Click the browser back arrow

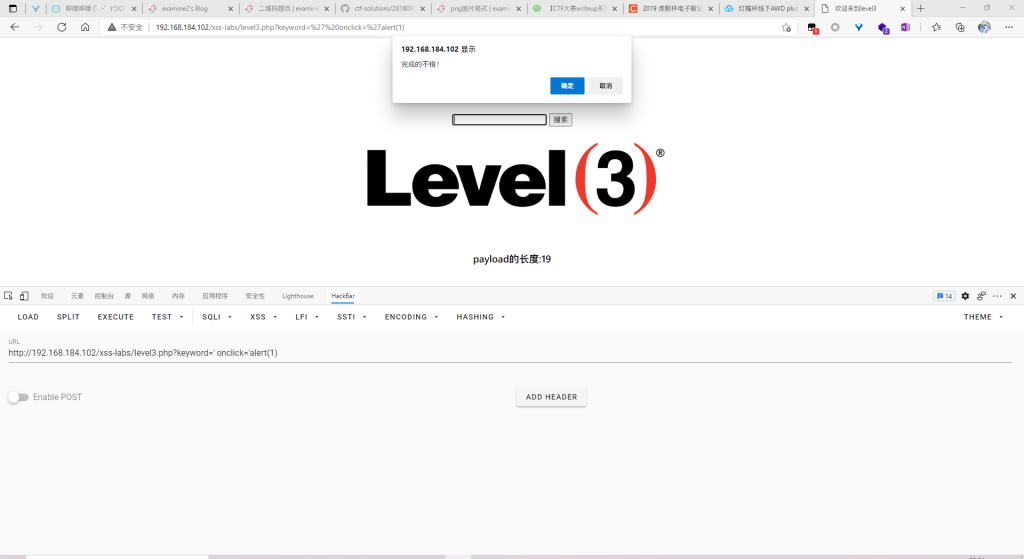click(15, 27)
